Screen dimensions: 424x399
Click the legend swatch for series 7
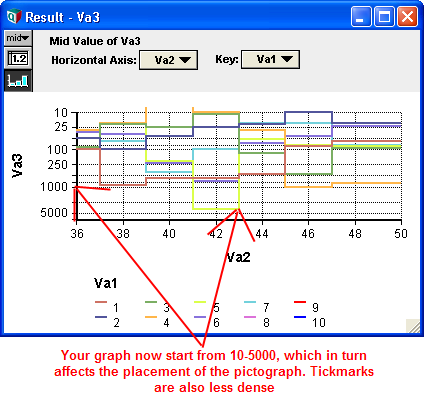point(250,302)
